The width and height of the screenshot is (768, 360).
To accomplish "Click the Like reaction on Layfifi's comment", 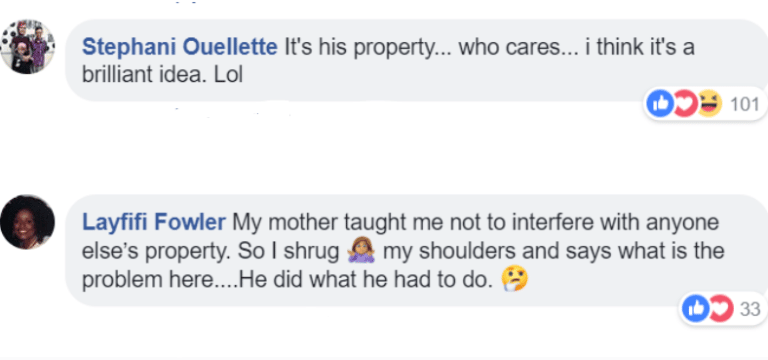I will [x=696, y=309].
